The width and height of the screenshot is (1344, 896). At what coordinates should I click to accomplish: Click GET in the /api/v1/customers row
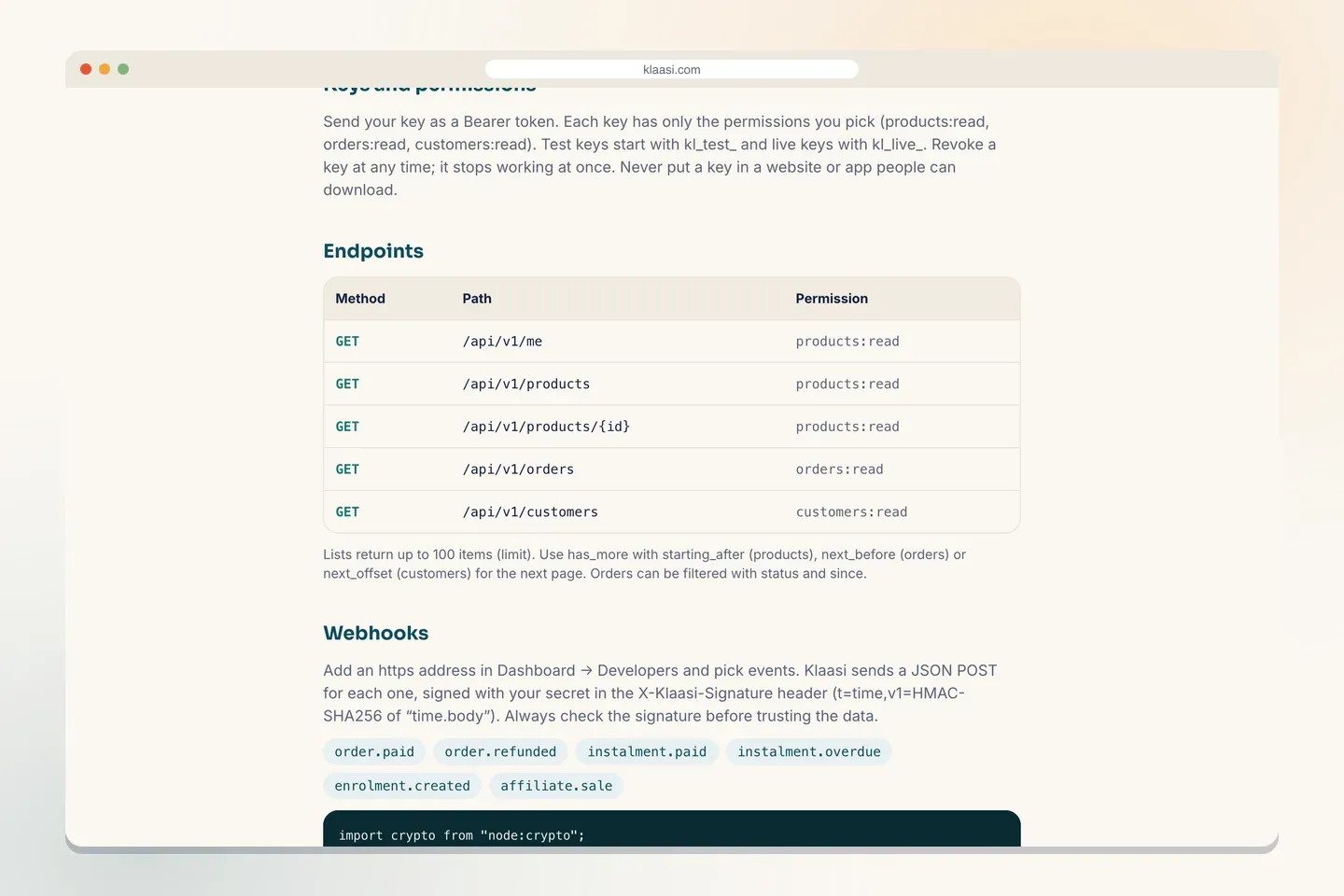(x=347, y=512)
